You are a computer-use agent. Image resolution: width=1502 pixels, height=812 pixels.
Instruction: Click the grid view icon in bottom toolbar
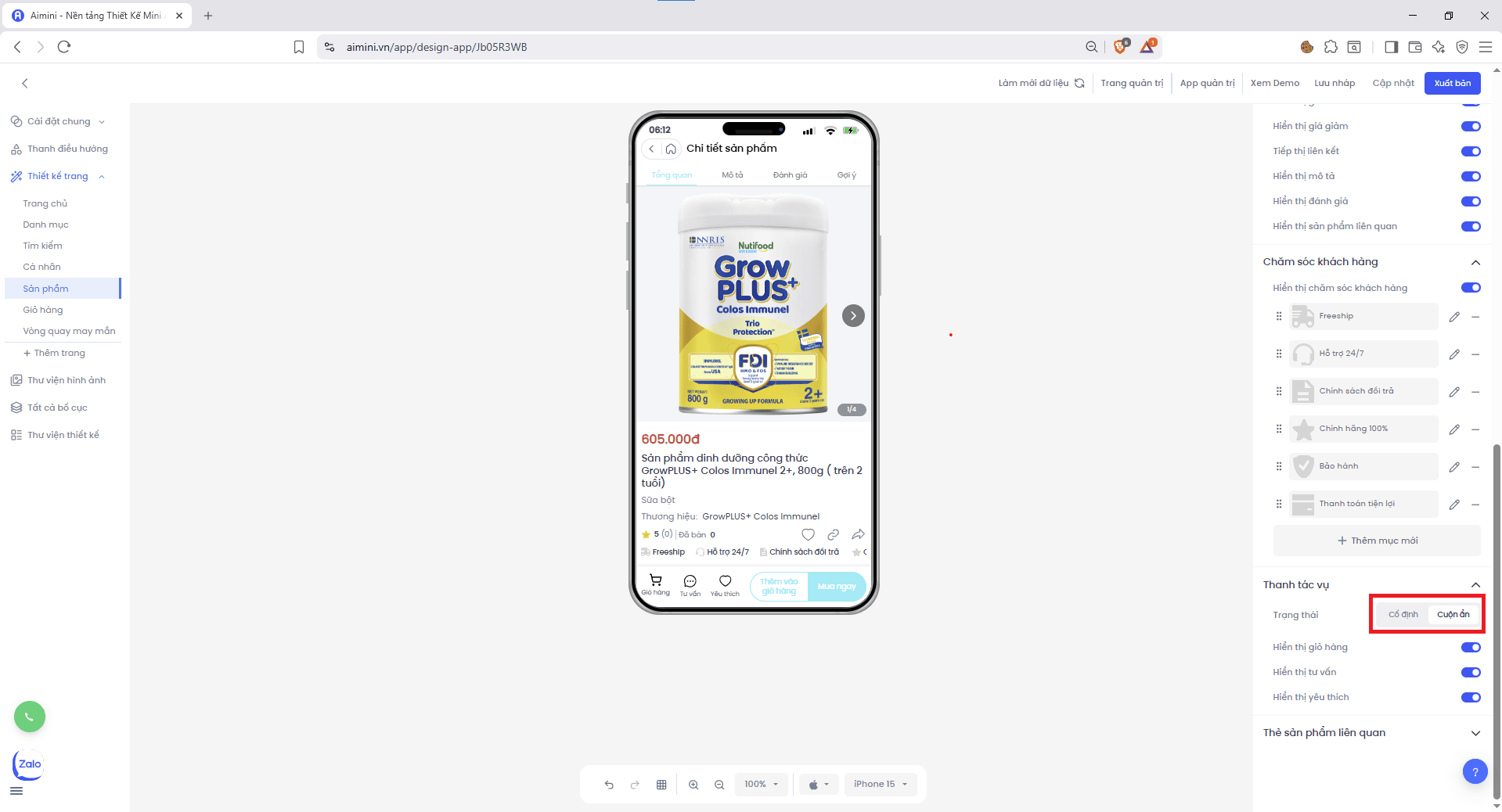point(661,785)
